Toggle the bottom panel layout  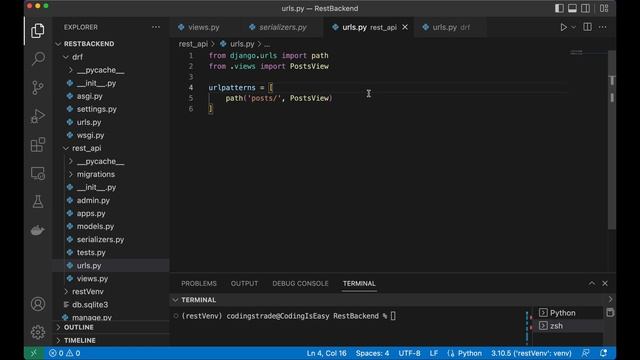(x=572, y=9)
